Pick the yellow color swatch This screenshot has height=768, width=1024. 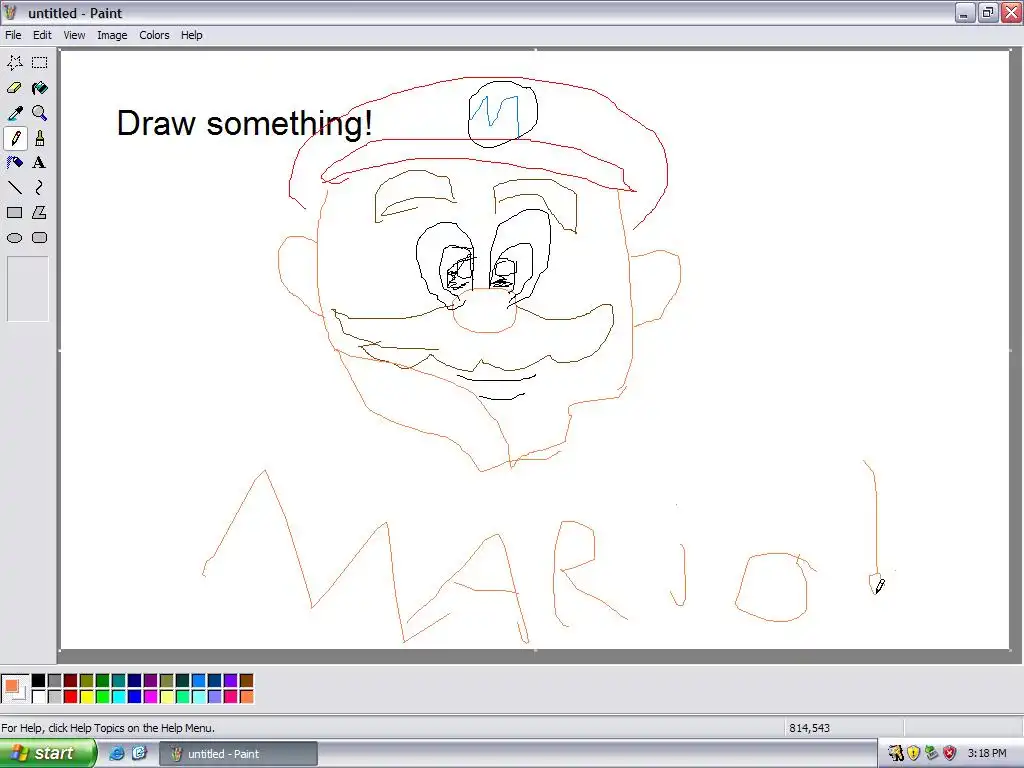[86, 697]
